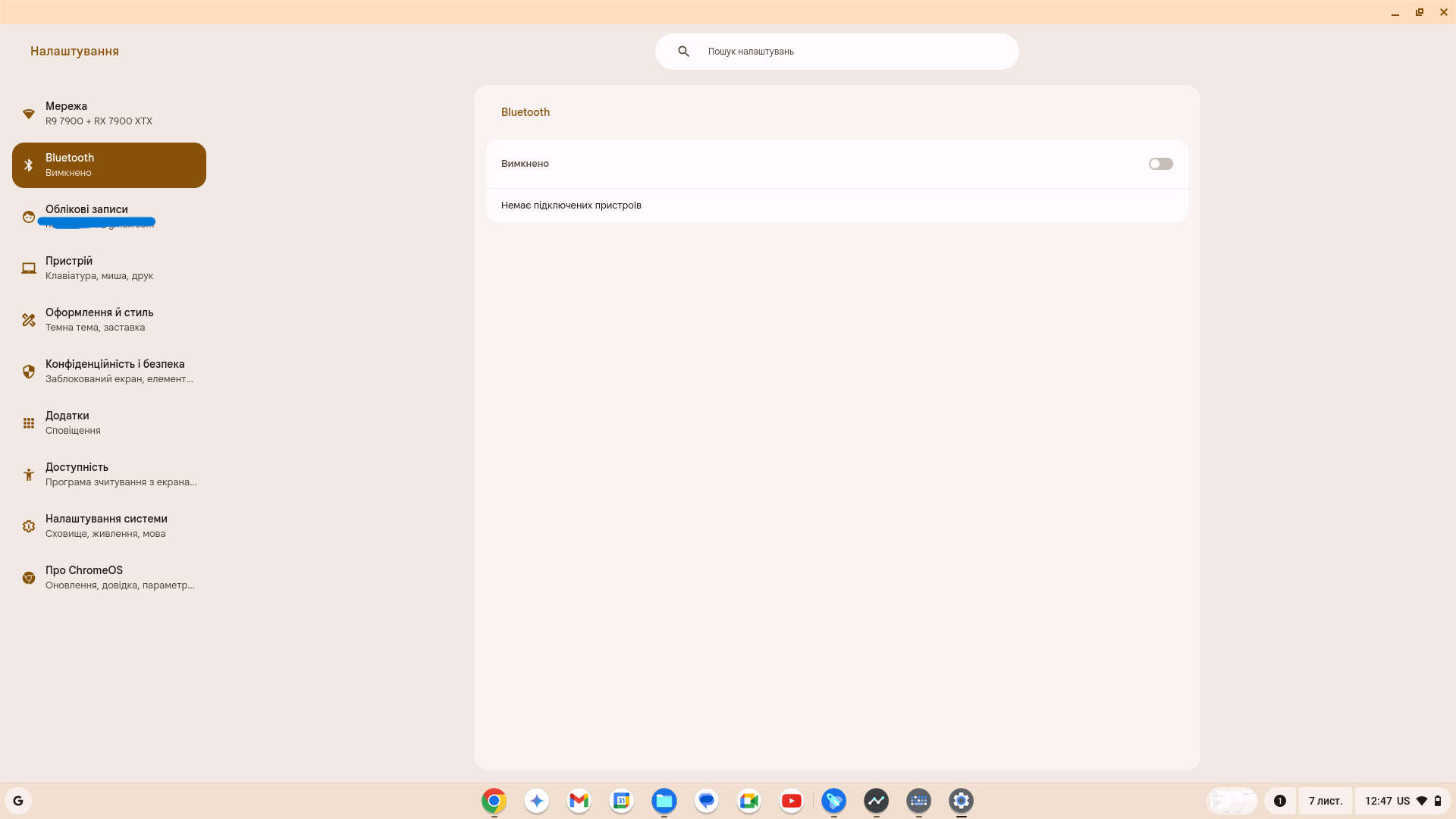This screenshot has height=819, width=1456.
Task: Click the magnifier icon in the search bar
Action: 684,51
